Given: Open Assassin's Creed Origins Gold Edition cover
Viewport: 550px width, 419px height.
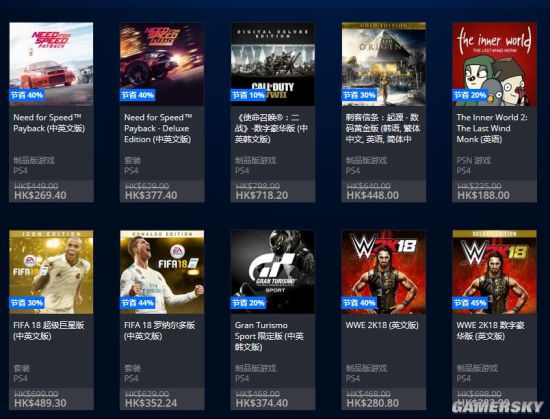Looking at the screenshot, I should [x=384, y=64].
